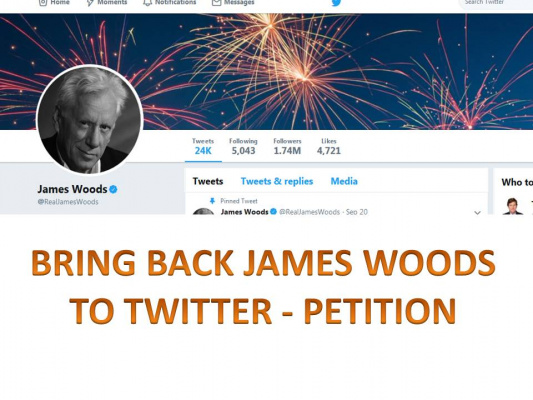
Task: Expand the pinned tweet options chevron
Action: pyautogui.click(x=477, y=213)
